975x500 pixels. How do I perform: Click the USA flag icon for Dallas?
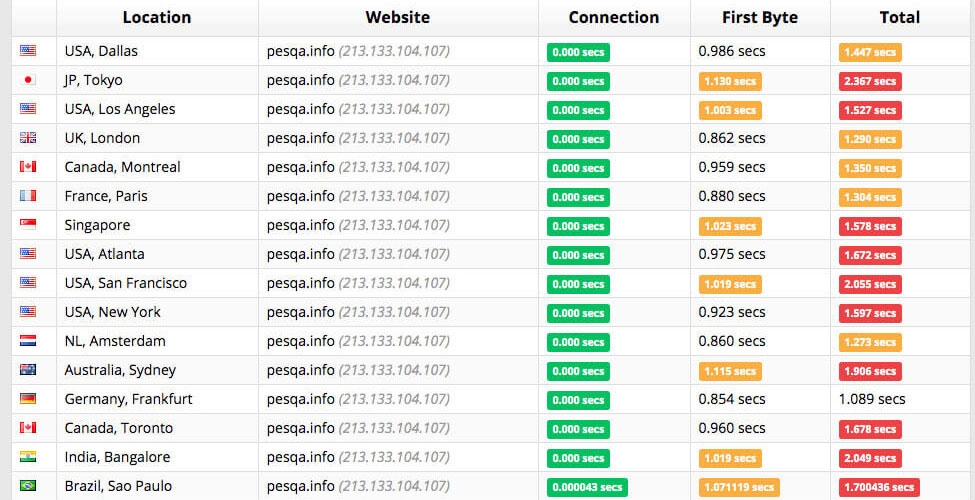pyautogui.click(x=27, y=51)
